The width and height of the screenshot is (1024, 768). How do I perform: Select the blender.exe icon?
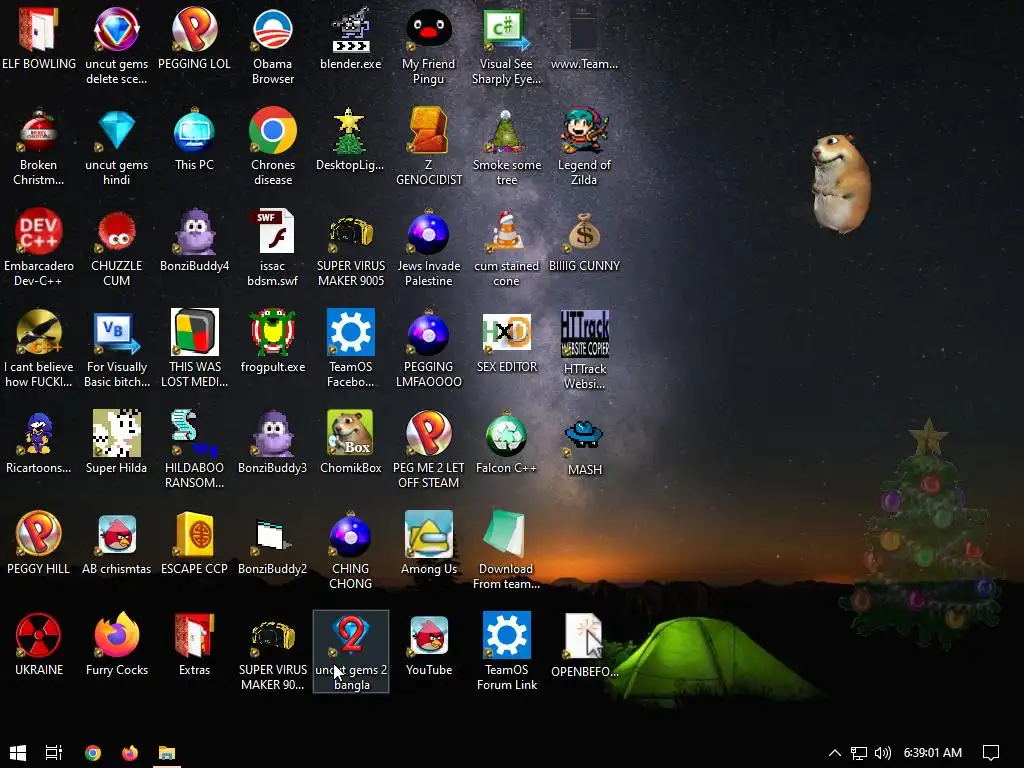point(351,31)
